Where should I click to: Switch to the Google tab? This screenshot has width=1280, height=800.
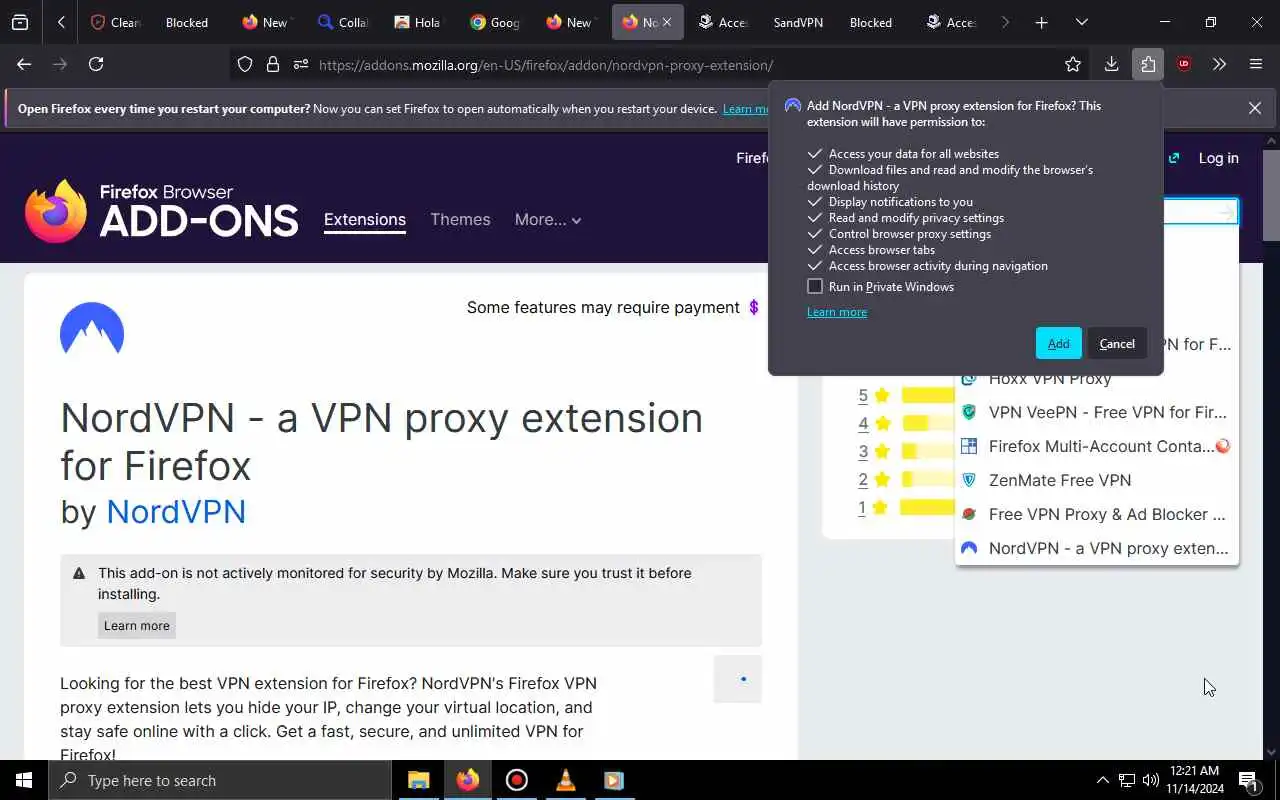[x=494, y=22]
